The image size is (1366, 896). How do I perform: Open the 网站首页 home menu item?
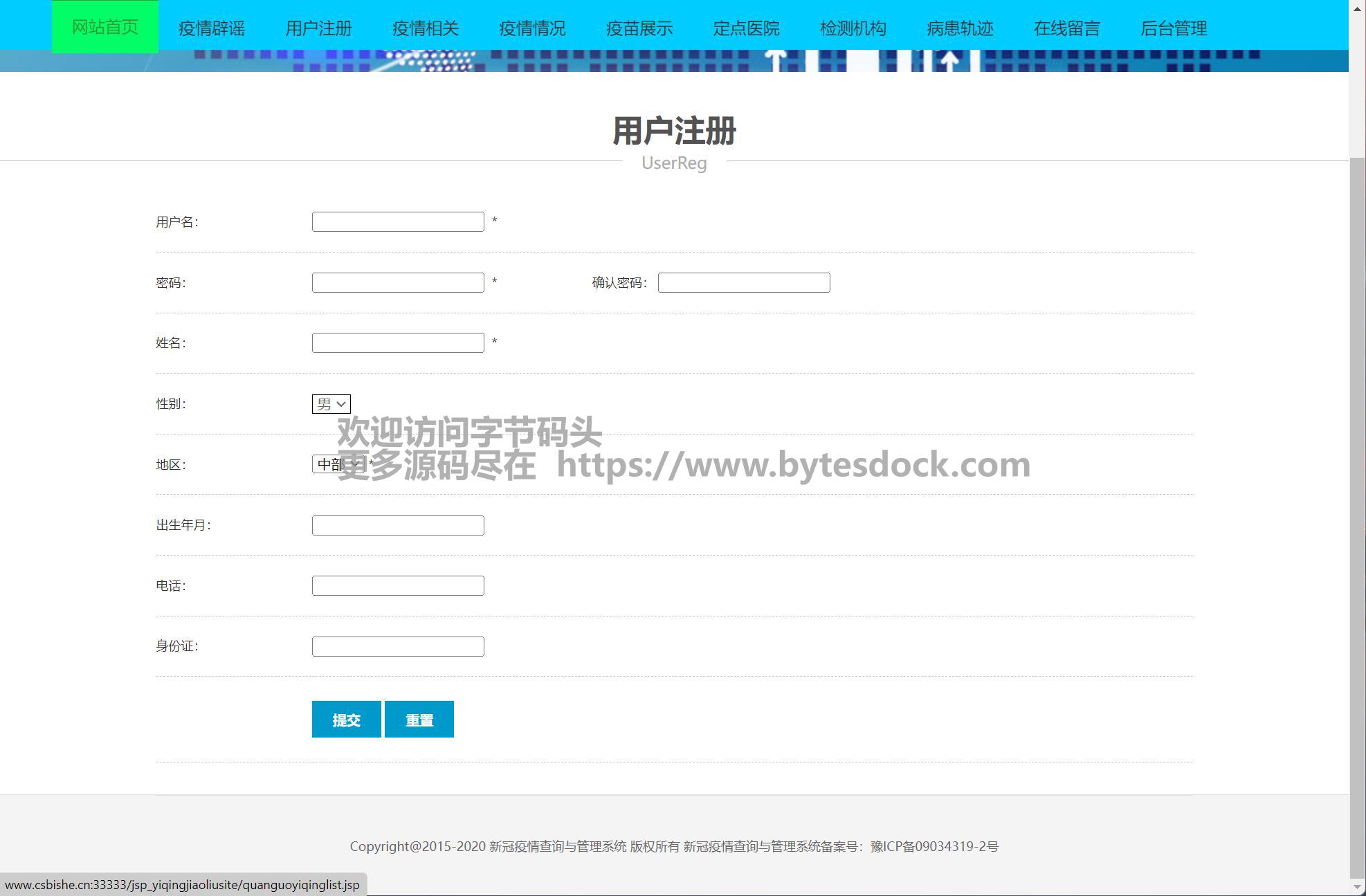coord(104,27)
